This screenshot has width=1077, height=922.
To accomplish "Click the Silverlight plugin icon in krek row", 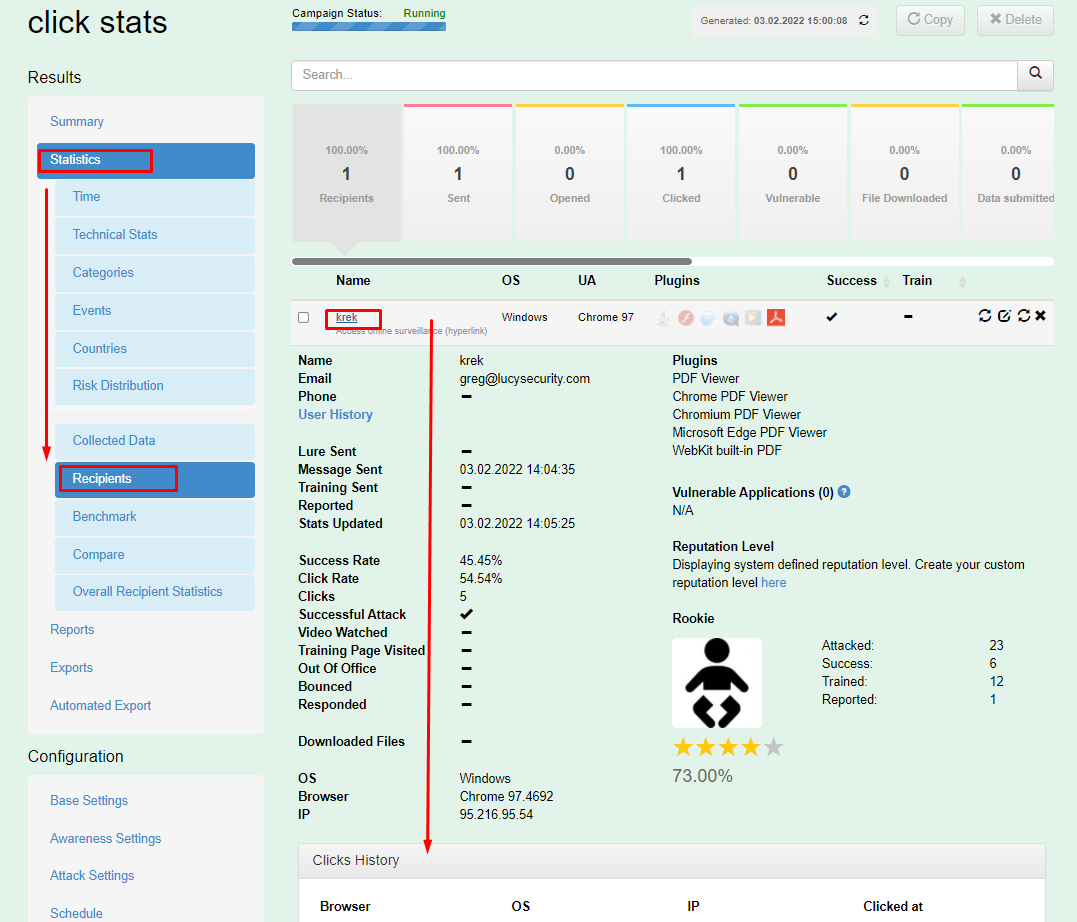I will tap(707, 317).
